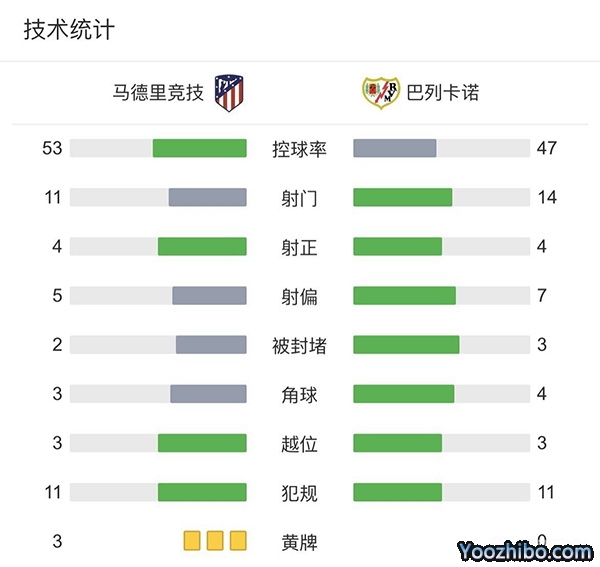Open the 技术统计 section header
Image resolution: width=600 pixels, height=567 pixels.
[69, 30]
